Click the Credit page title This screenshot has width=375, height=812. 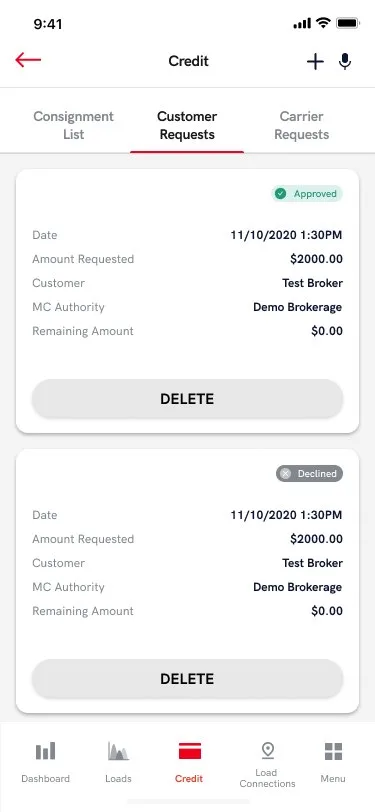(189, 61)
